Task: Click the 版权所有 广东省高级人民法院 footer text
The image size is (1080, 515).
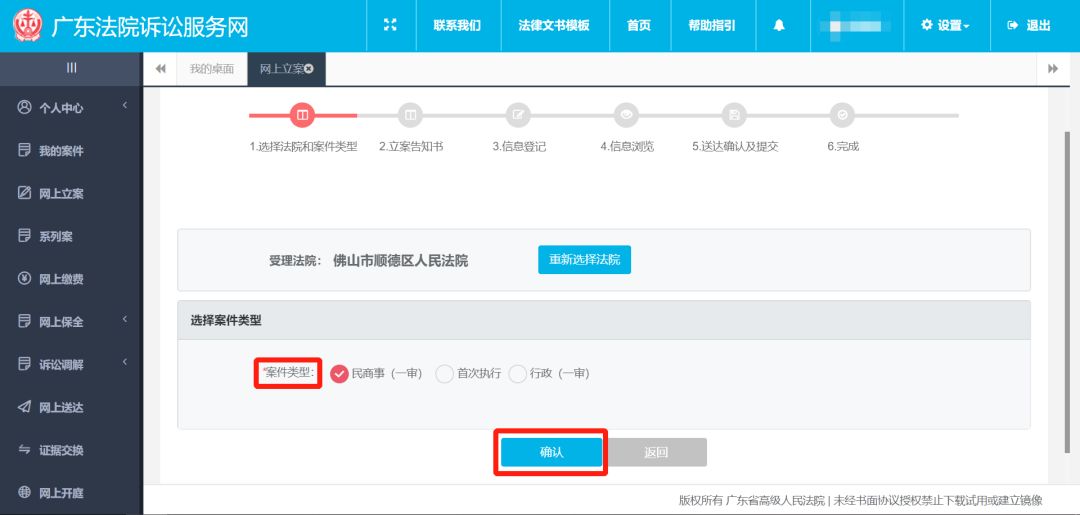Action: tap(752, 501)
